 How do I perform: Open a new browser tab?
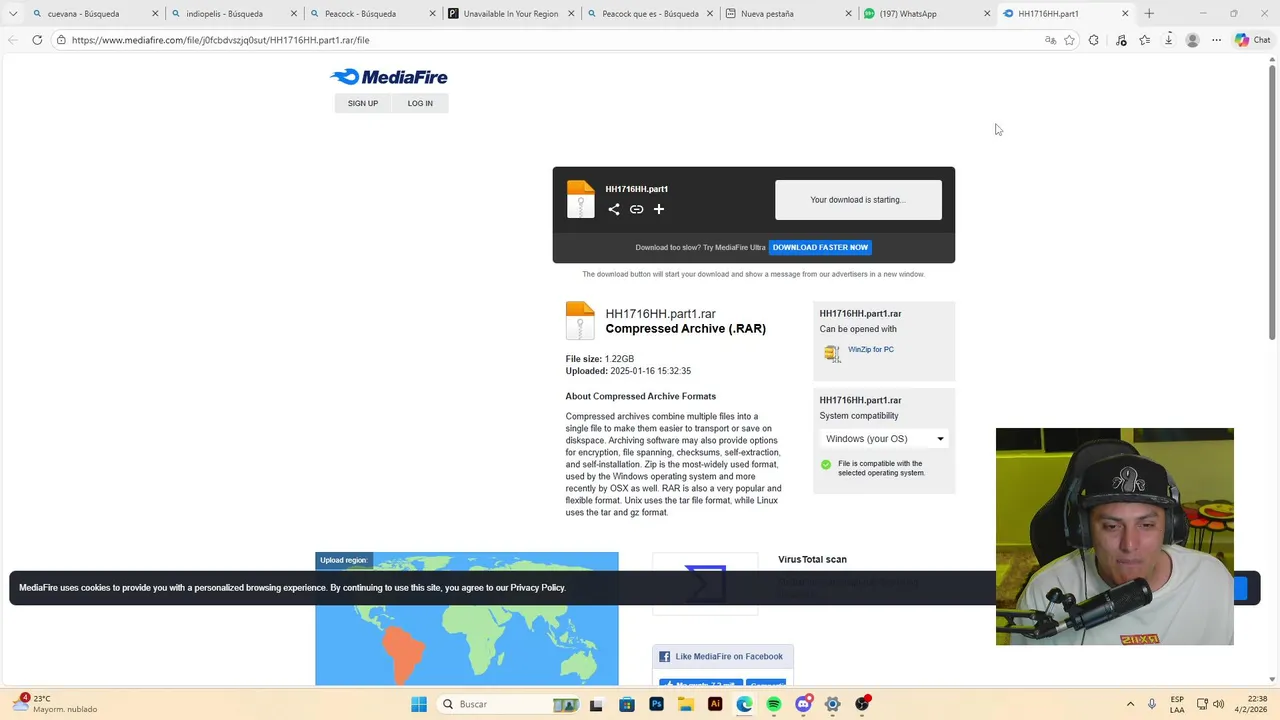click(x=1149, y=14)
